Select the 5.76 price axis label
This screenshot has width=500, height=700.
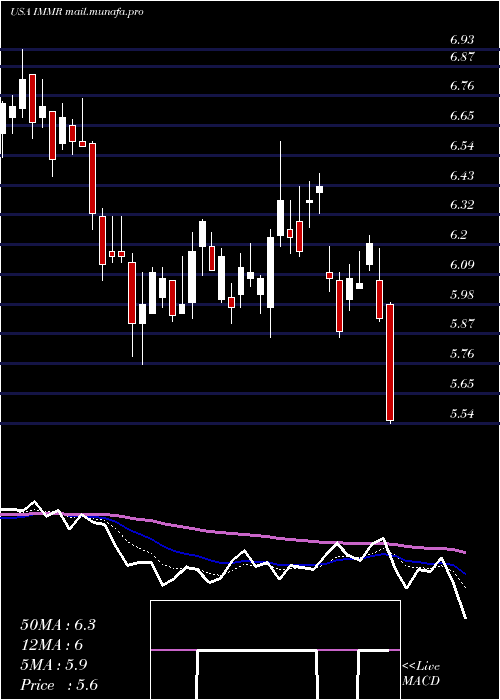click(462, 354)
